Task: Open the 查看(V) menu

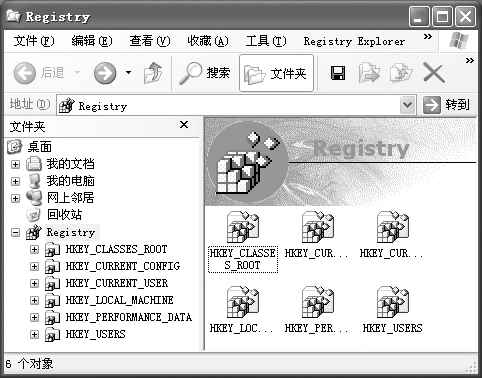Action: click(x=150, y=41)
